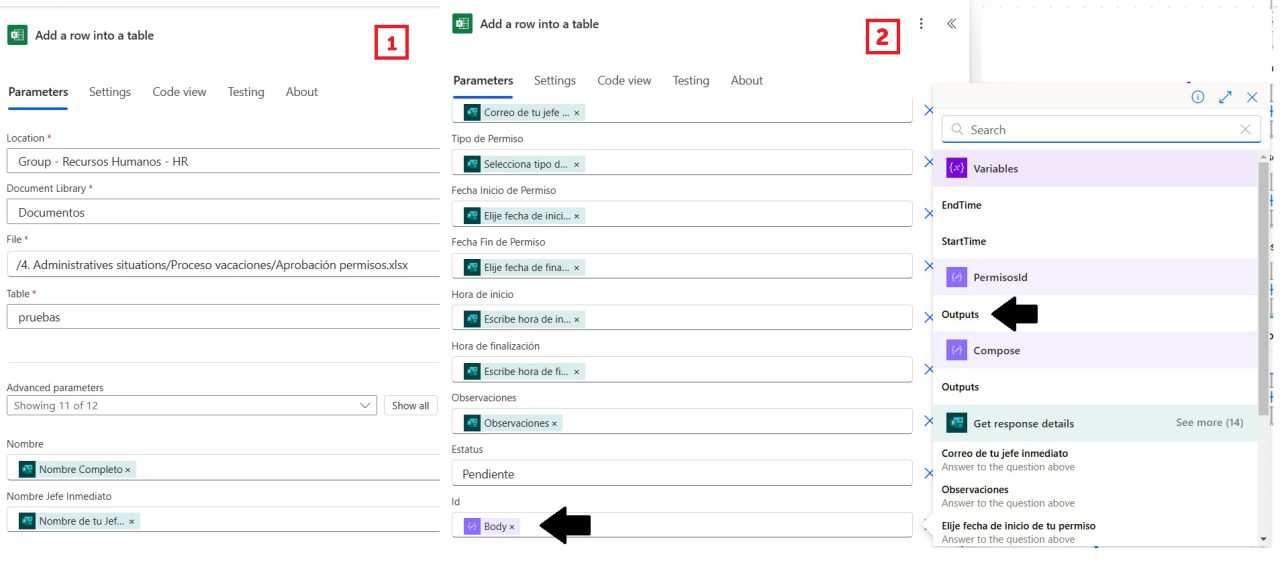Switch to the Code view tab
The width and height of the screenshot is (1280, 577).
point(179,91)
